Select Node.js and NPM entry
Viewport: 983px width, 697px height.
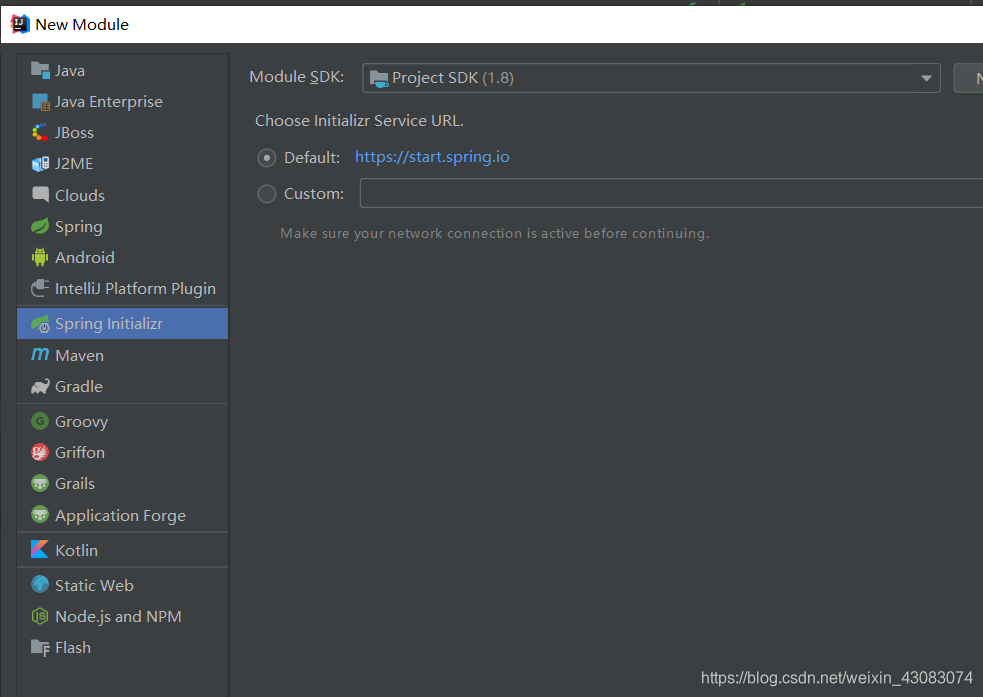coord(123,616)
